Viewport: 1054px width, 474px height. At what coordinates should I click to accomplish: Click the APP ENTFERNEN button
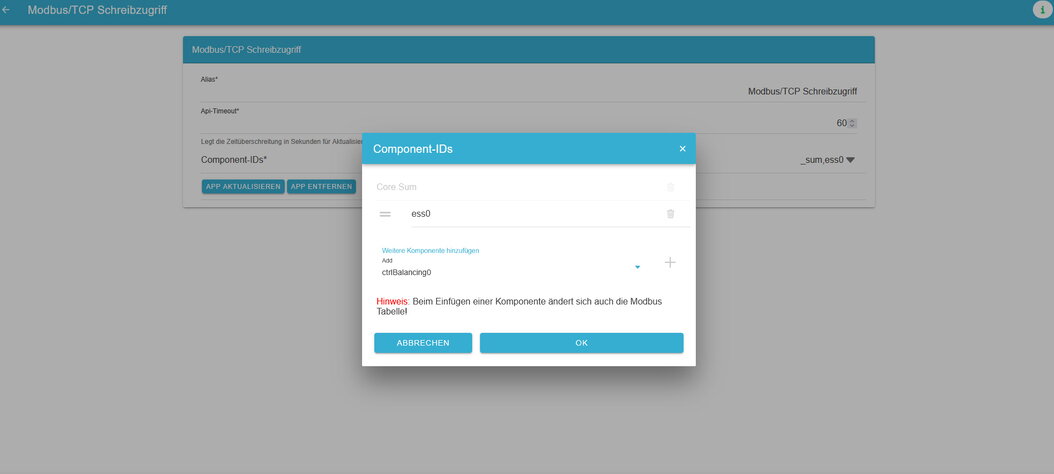coord(321,187)
